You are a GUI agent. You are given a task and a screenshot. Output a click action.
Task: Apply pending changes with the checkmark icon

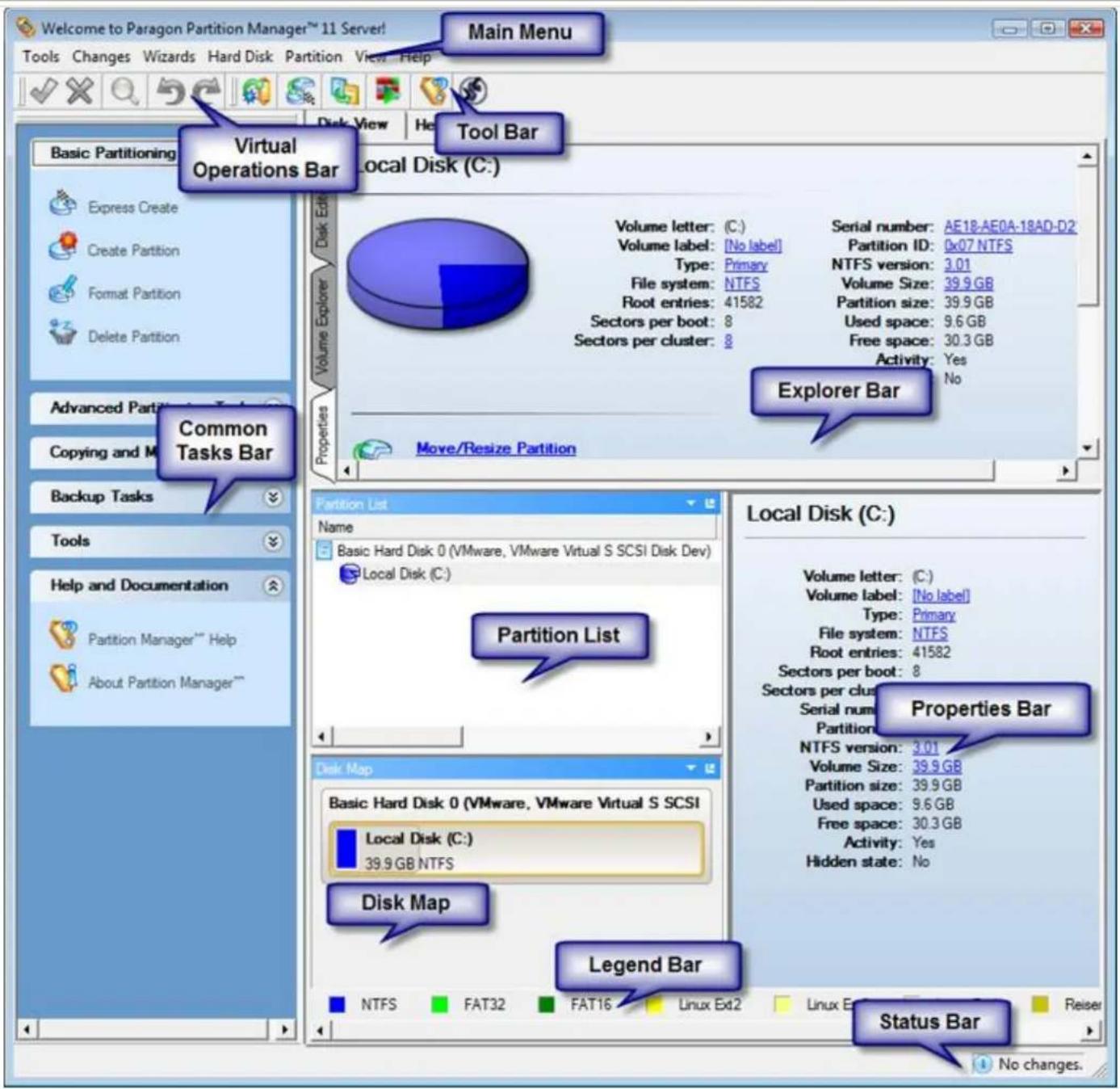pos(43,90)
